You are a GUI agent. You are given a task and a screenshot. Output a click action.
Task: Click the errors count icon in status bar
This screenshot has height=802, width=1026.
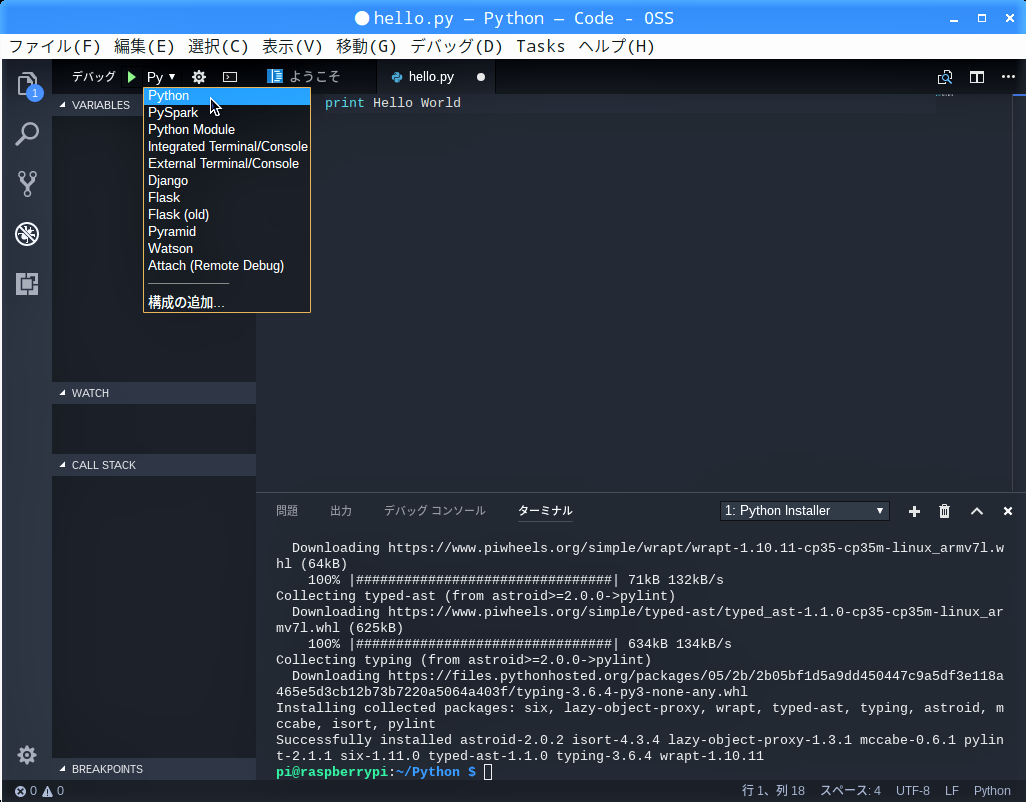tap(26, 791)
